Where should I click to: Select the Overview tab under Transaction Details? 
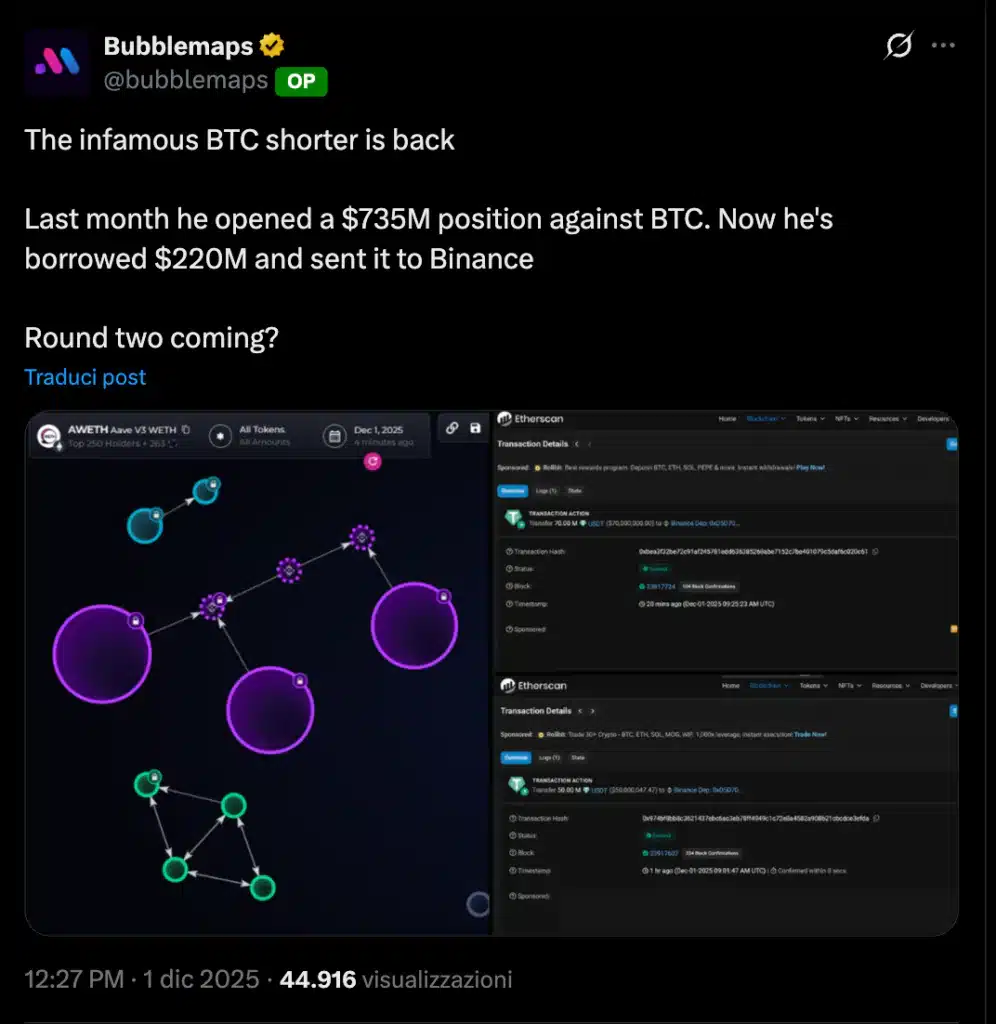[x=511, y=490]
